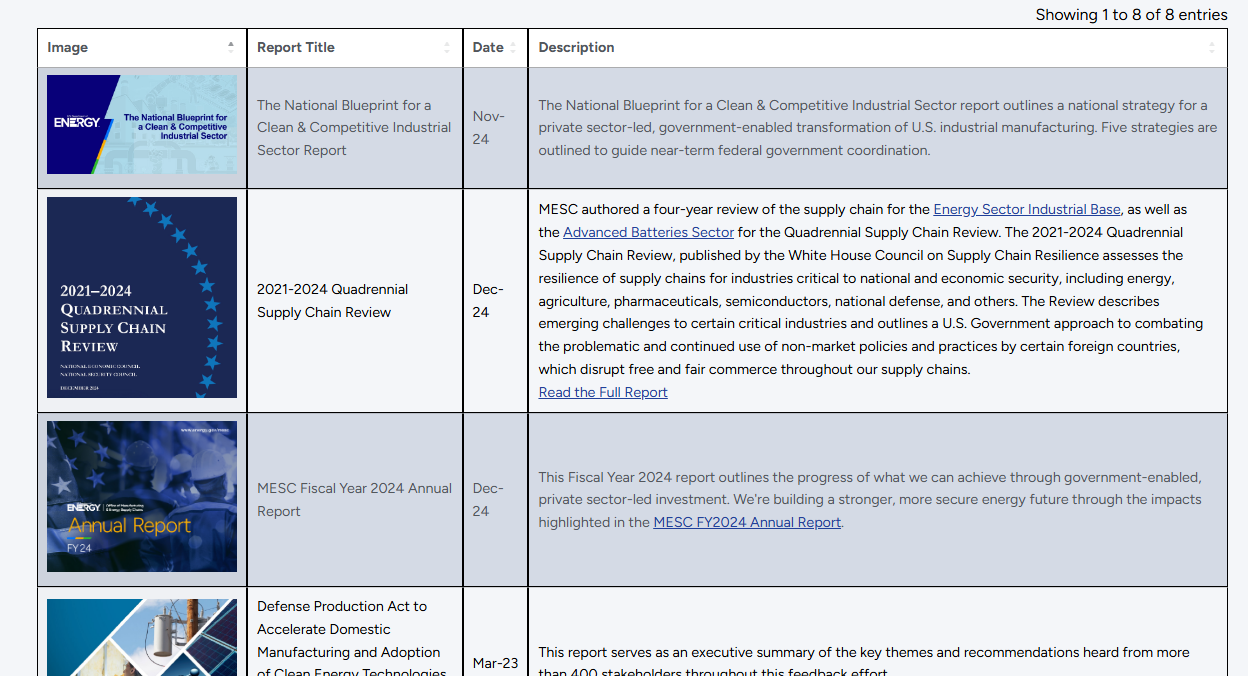Click the 400 stakeholders executive summary description
The image size is (1248, 676).
click(864, 663)
